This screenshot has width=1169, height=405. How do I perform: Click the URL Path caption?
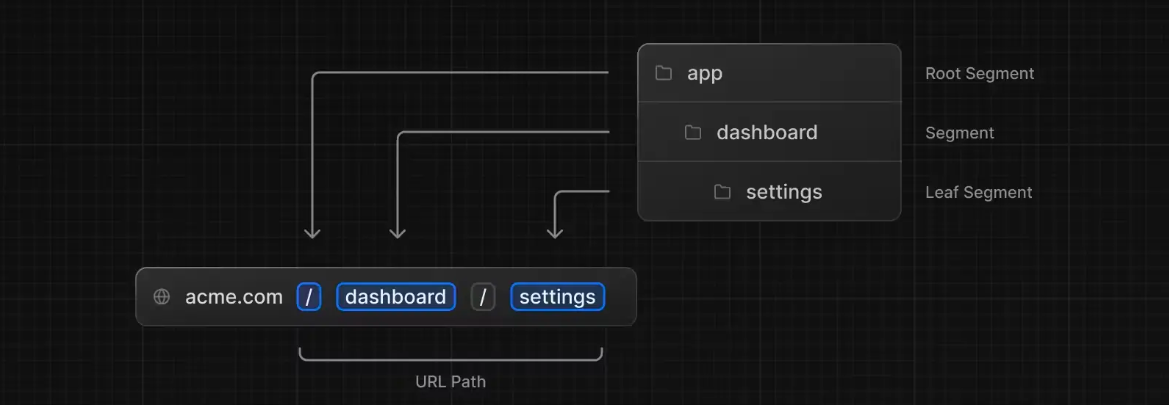pyautogui.click(x=450, y=382)
